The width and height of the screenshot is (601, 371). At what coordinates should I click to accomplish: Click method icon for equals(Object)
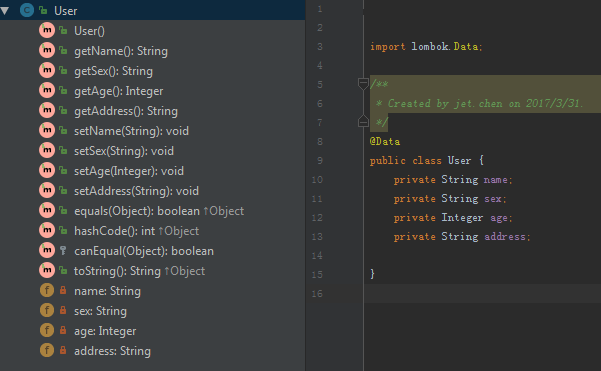pyautogui.click(x=47, y=210)
